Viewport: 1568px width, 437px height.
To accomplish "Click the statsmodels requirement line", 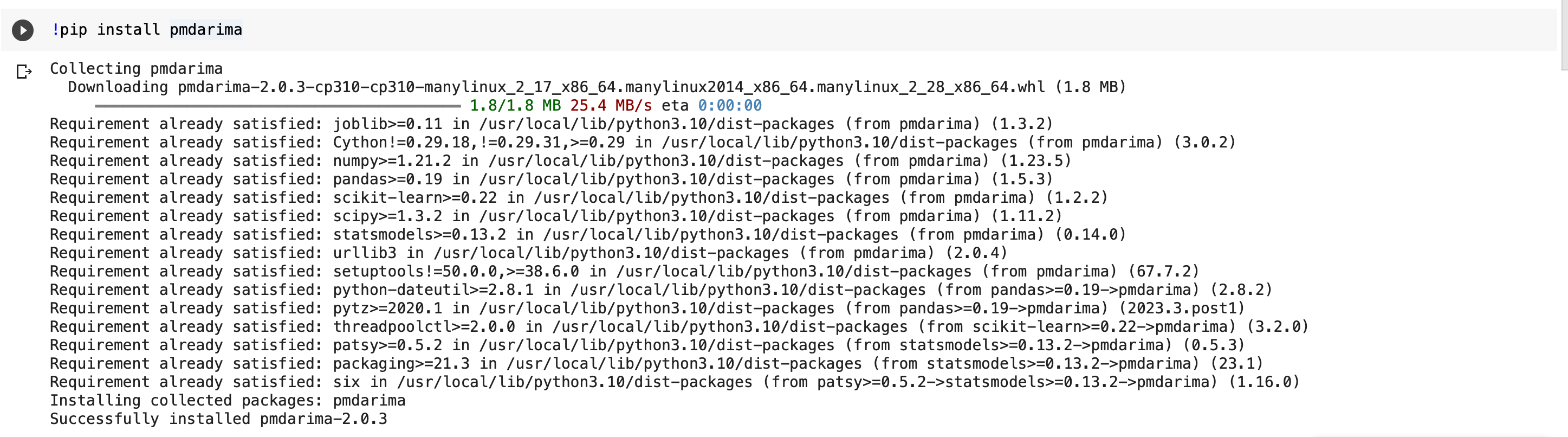I will (587, 235).
